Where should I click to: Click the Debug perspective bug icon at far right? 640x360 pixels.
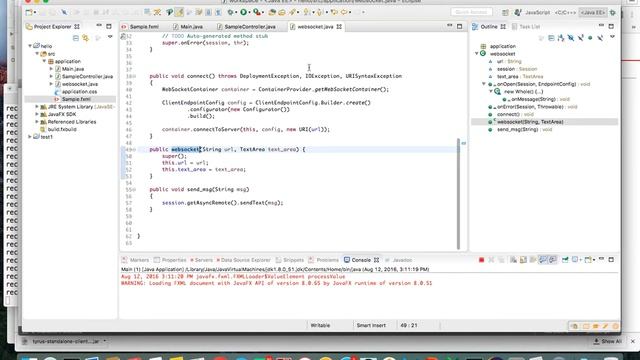pyautogui.click(x=613, y=13)
